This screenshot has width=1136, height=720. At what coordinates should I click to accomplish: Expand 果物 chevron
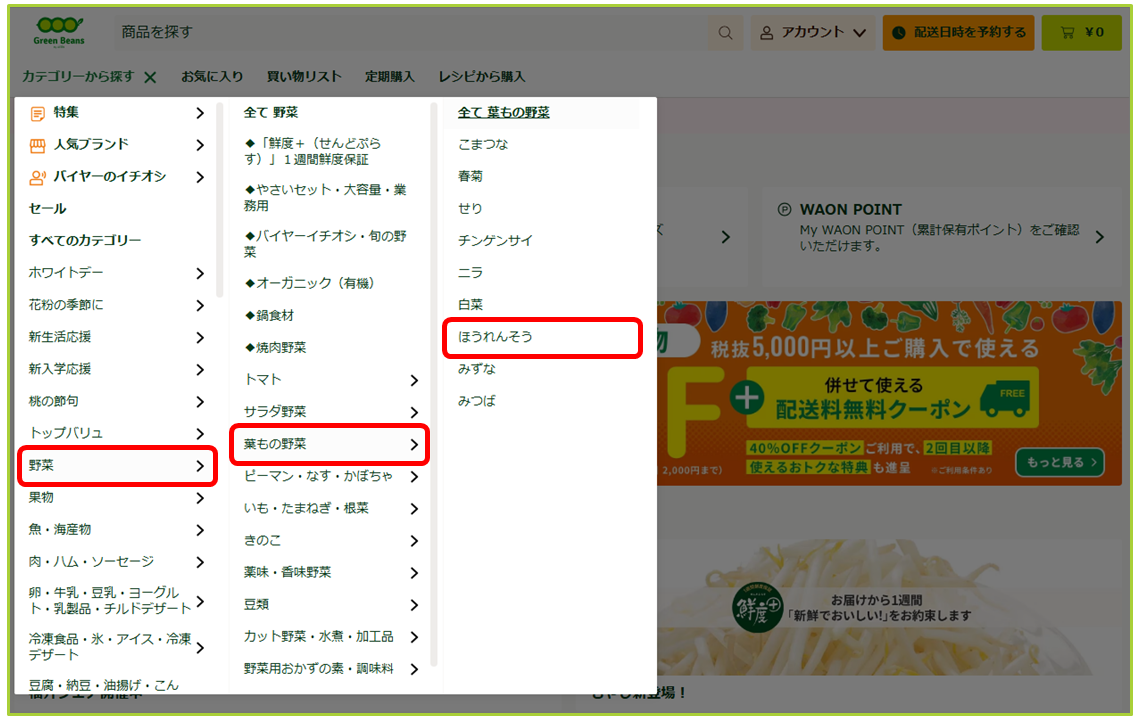tap(200, 498)
